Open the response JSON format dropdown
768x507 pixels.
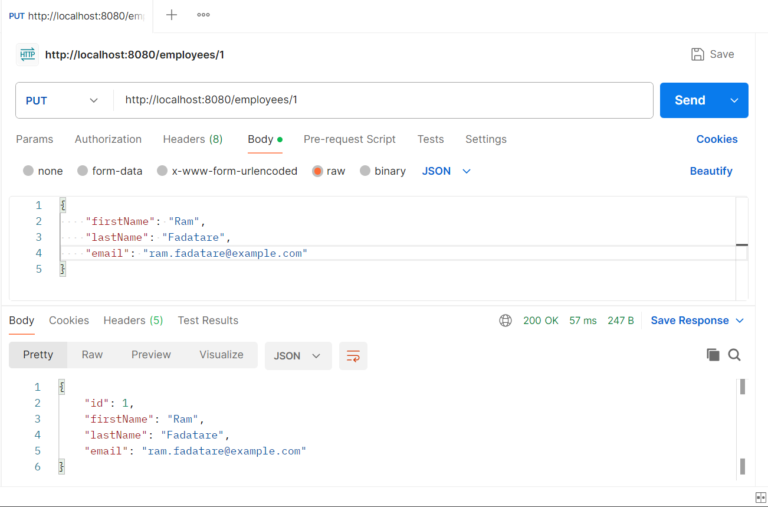(298, 356)
